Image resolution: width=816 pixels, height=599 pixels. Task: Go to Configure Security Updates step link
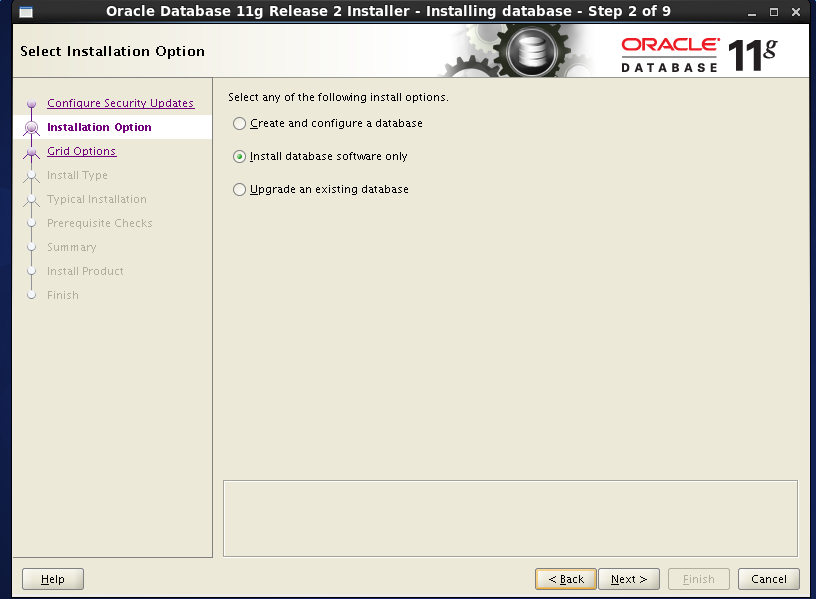pyautogui.click(x=120, y=103)
